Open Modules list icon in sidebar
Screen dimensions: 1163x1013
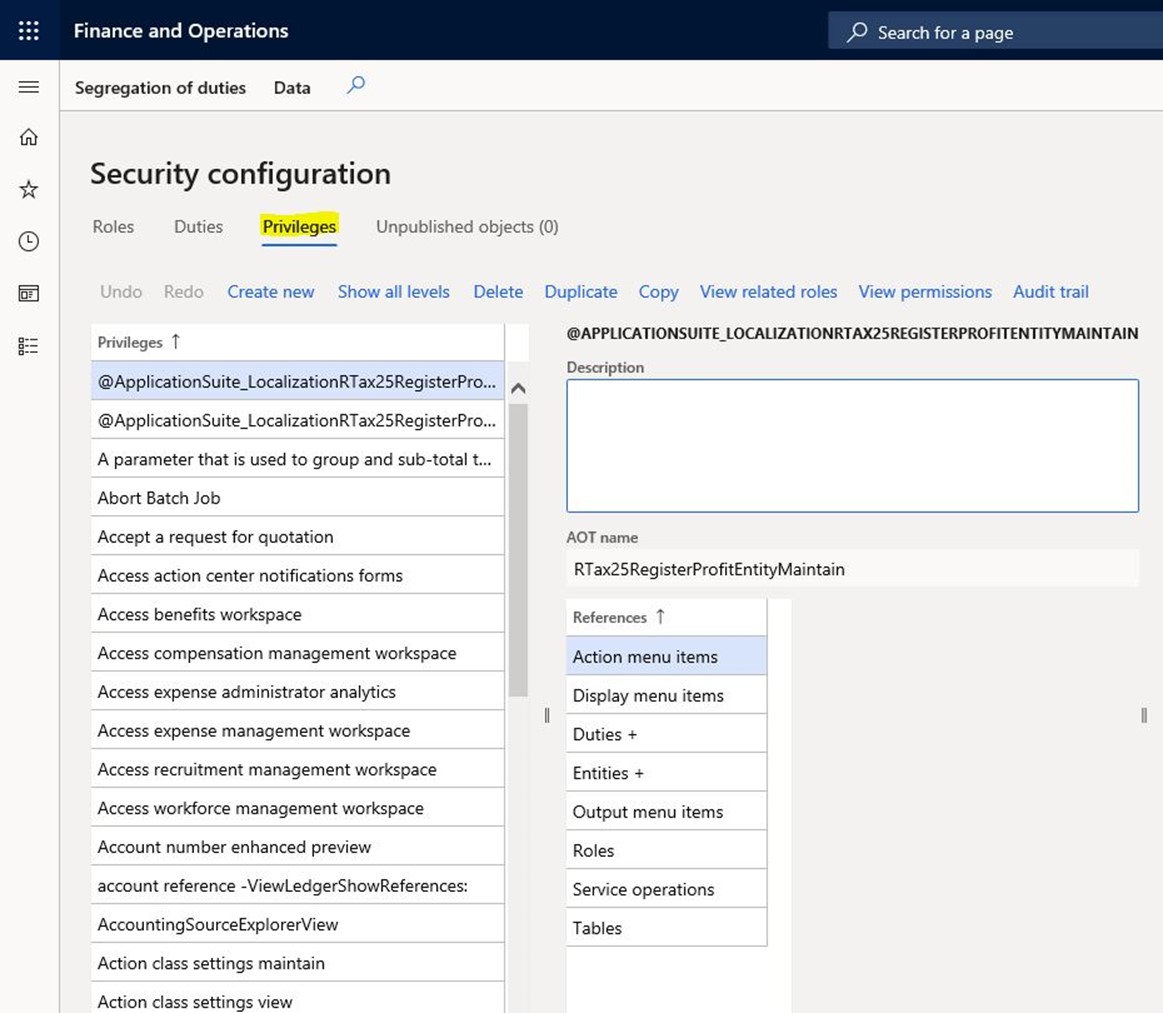point(29,345)
